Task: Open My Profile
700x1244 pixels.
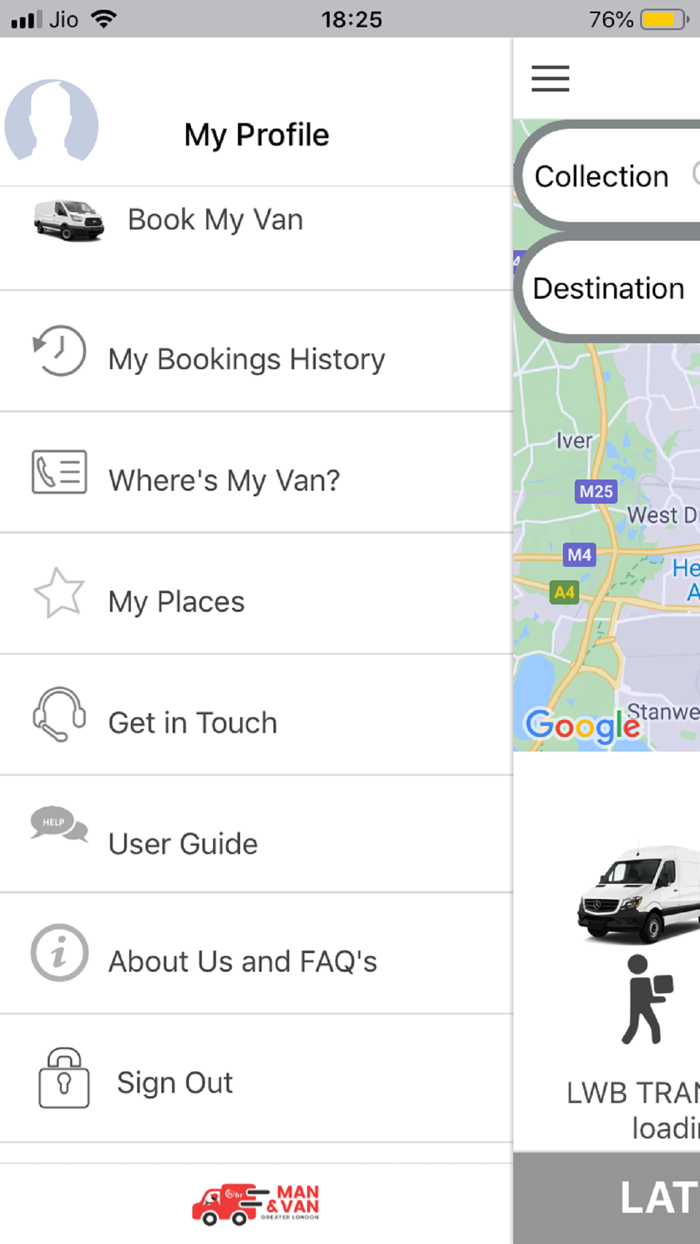Action: point(256,135)
